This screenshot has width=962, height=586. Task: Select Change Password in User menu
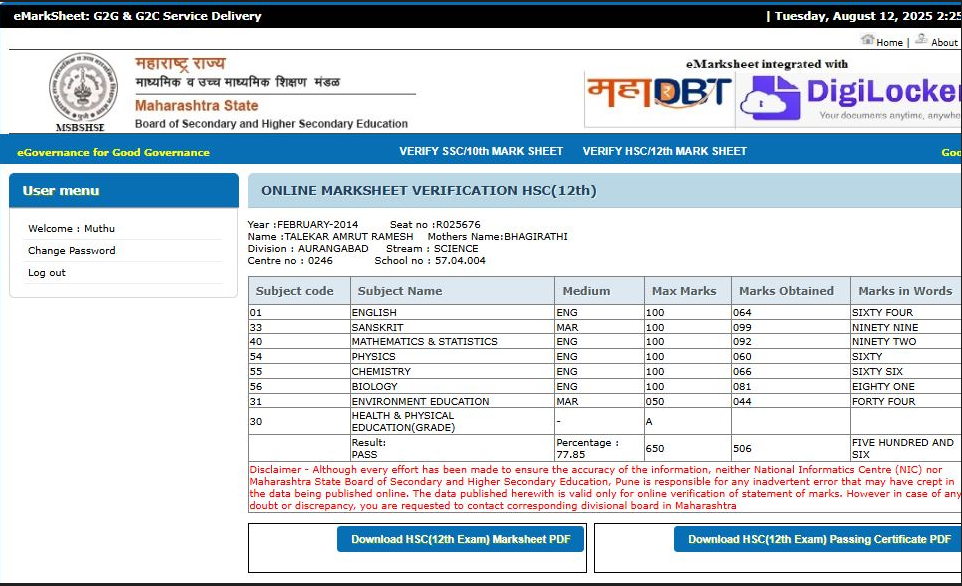[72, 251]
